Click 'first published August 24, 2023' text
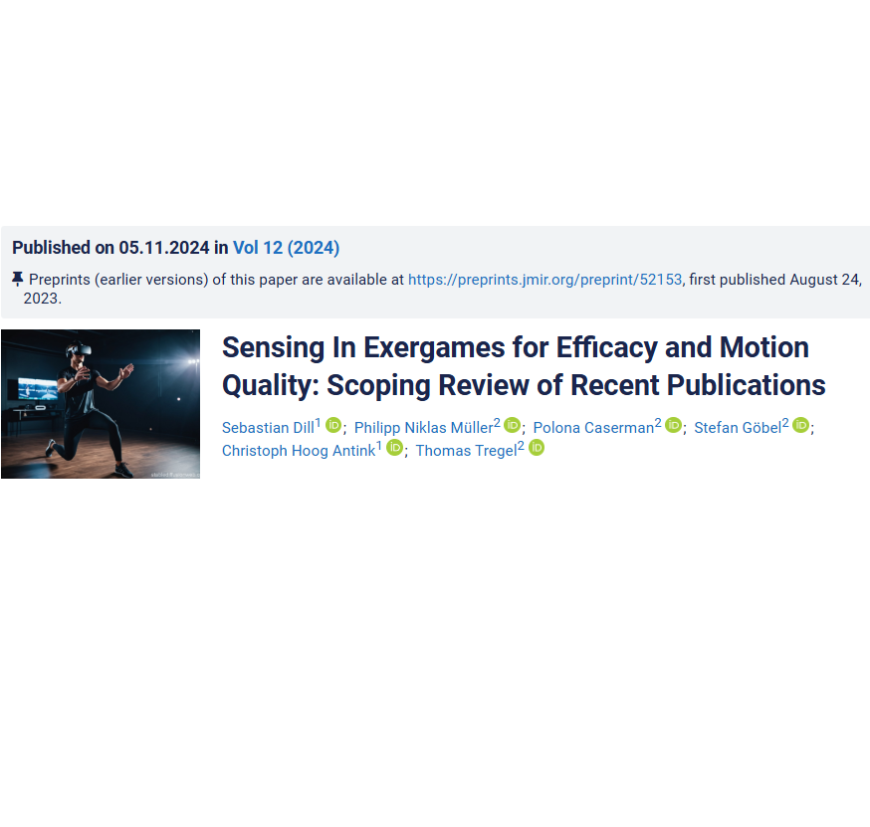870x827 pixels. tap(443, 289)
